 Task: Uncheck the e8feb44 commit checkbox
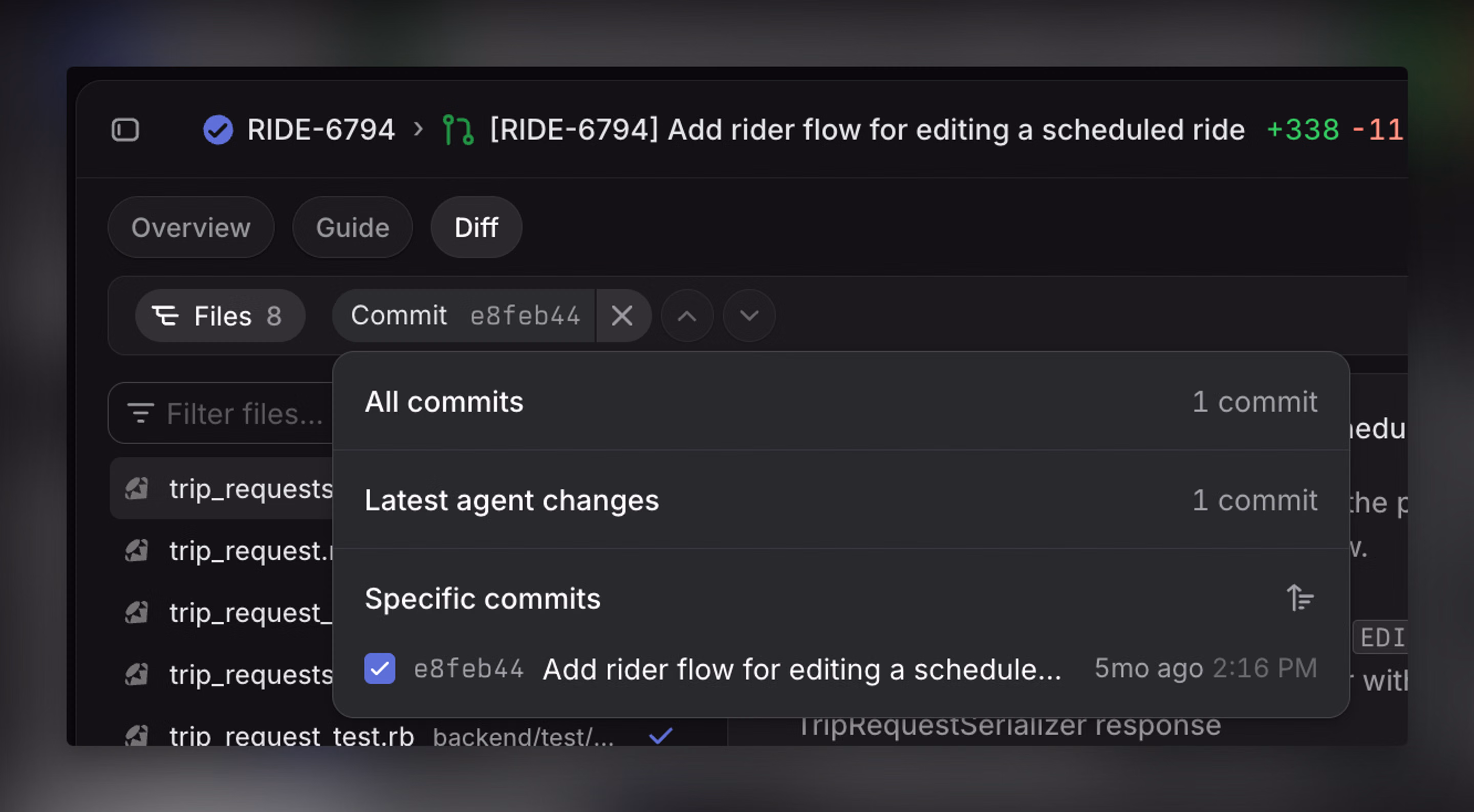(x=380, y=668)
